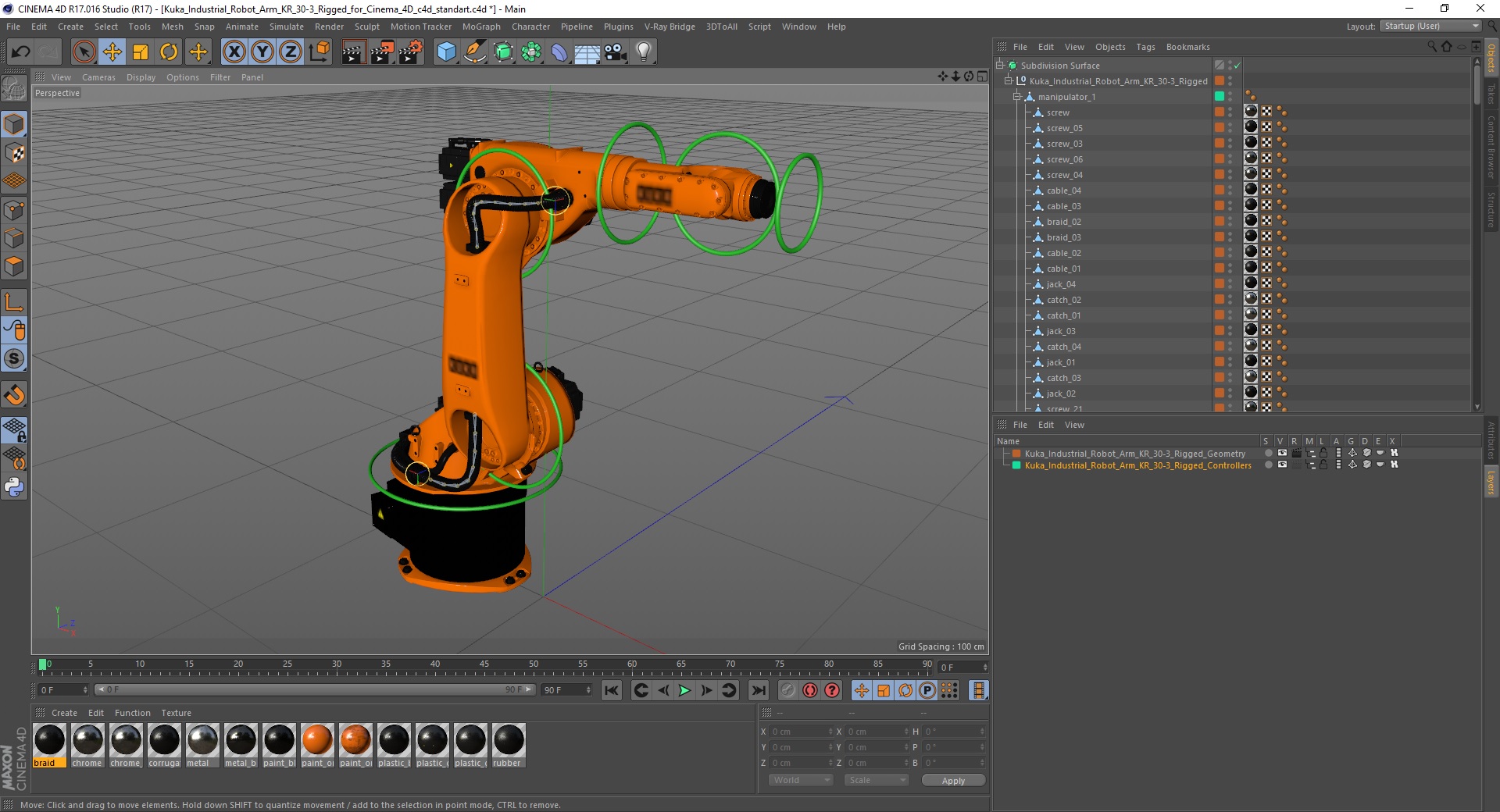
Task: Select the braid material swatch
Action: 49,746
